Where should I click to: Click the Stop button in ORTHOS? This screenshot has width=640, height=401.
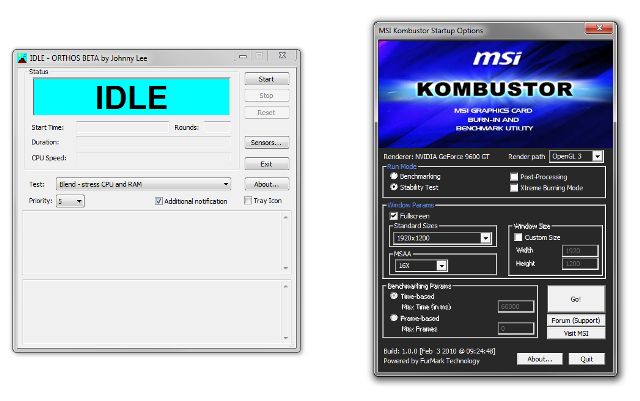point(267,96)
